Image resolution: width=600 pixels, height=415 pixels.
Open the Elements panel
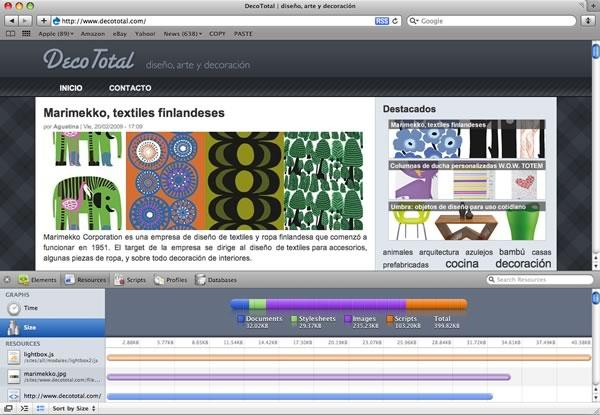click(x=38, y=280)
